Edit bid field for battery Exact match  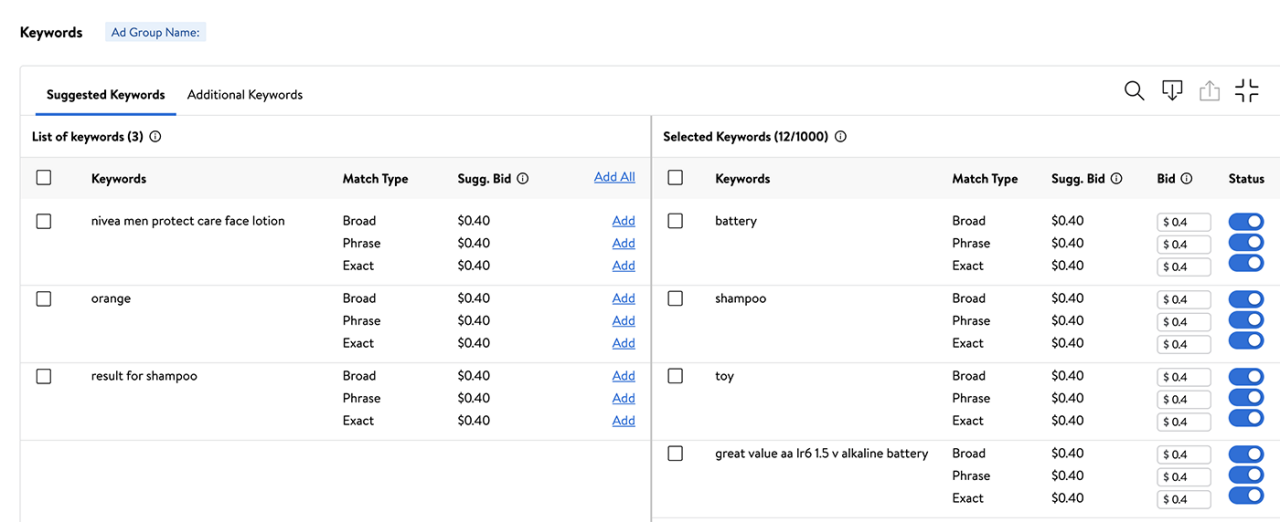tap(1184, 267)
